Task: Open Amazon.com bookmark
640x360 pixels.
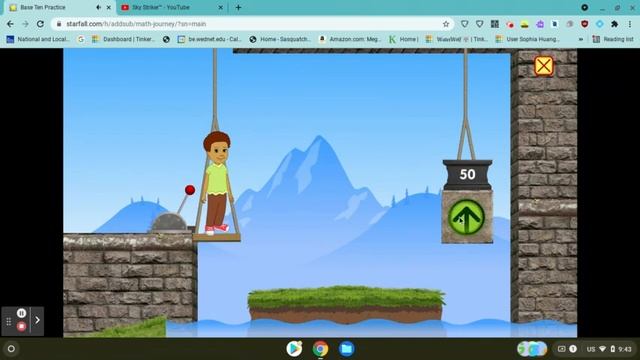Action: pyautogui.click(x=350, y=39)
